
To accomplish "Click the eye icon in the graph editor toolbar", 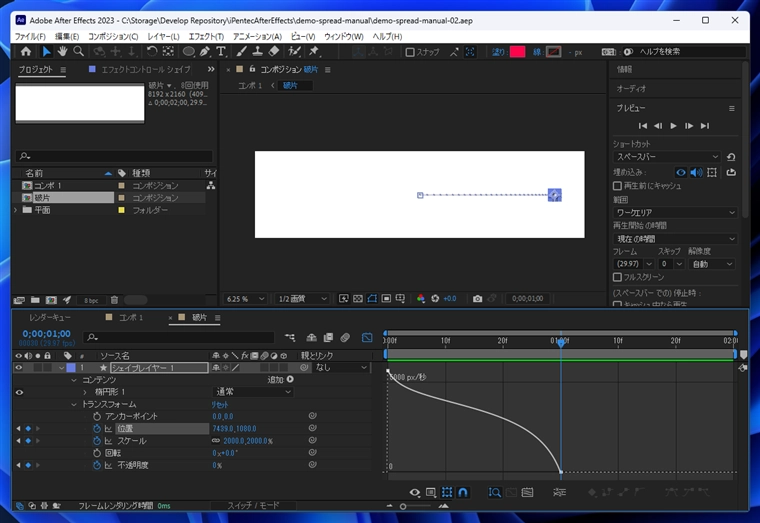I will [414, 492].
